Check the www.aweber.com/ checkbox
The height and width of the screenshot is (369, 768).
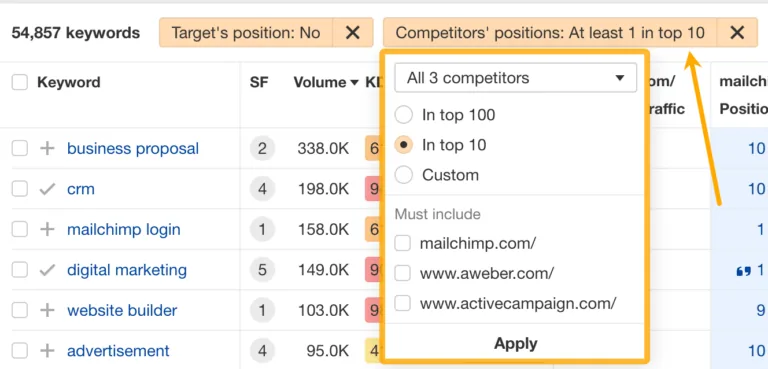(x=403, y=273)
